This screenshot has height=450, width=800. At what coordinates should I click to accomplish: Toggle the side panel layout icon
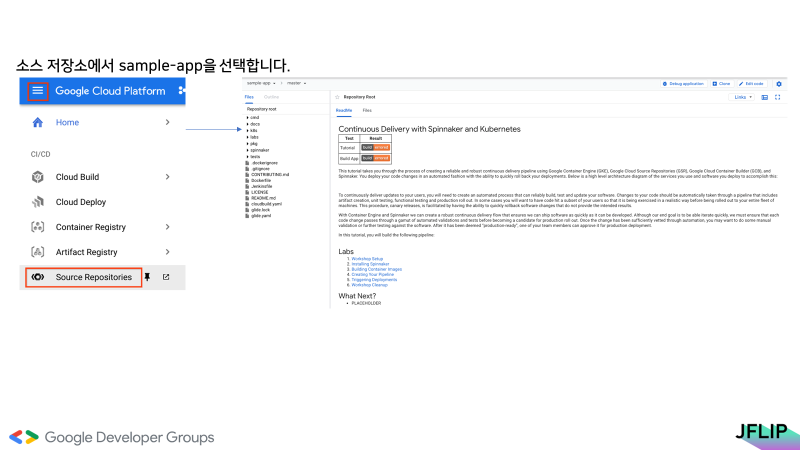click(764, 97)
